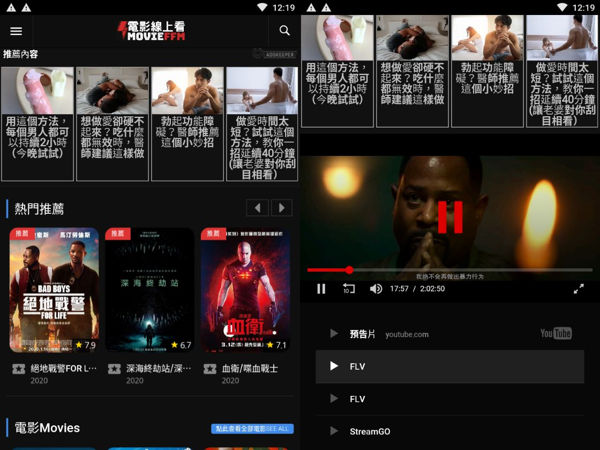600x450 pixels.
Task: Tap the right screen Wi-Fi status icon
Action: 562,7
